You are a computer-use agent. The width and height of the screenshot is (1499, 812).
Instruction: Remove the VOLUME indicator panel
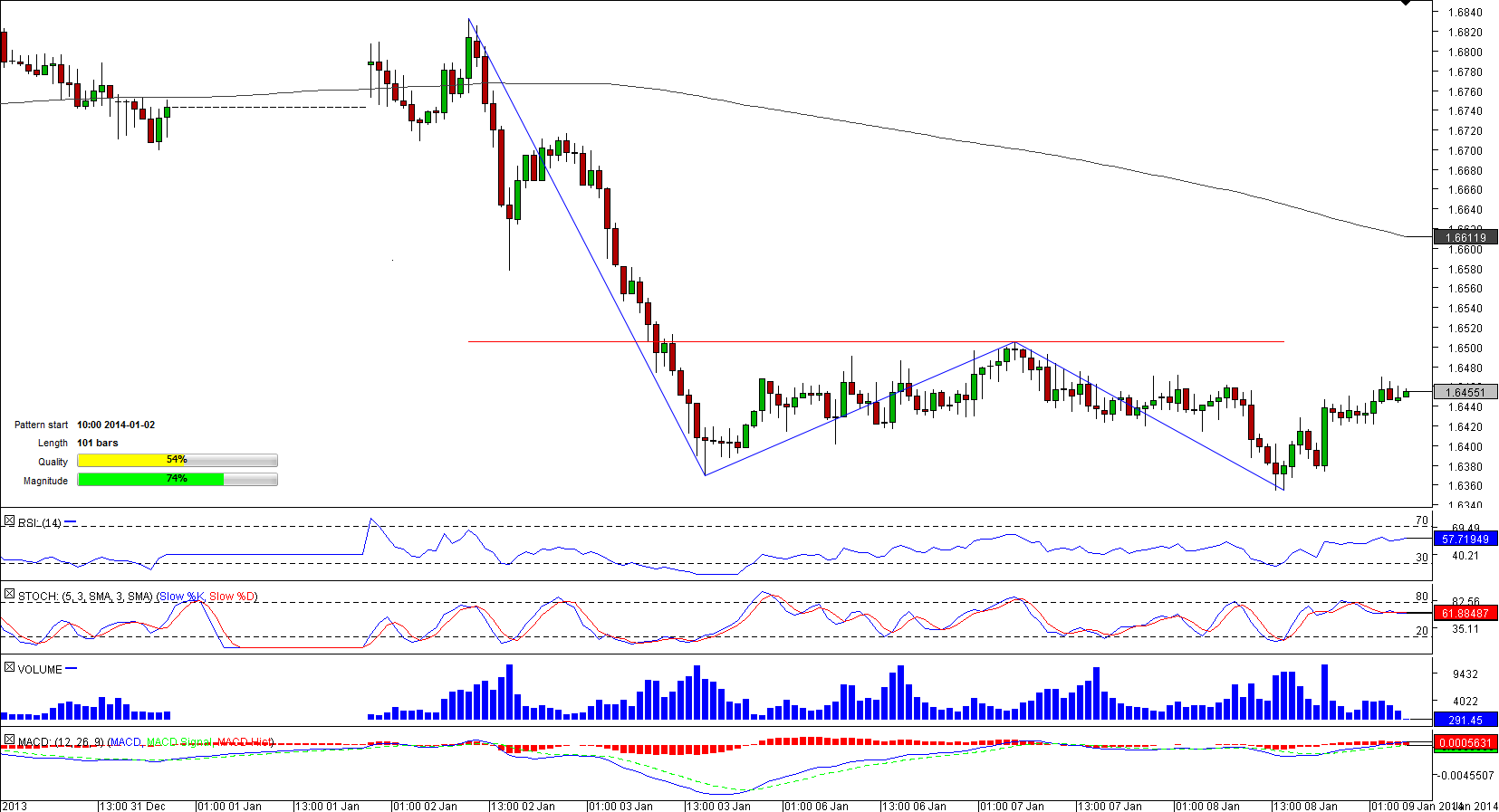click(9, 668)
